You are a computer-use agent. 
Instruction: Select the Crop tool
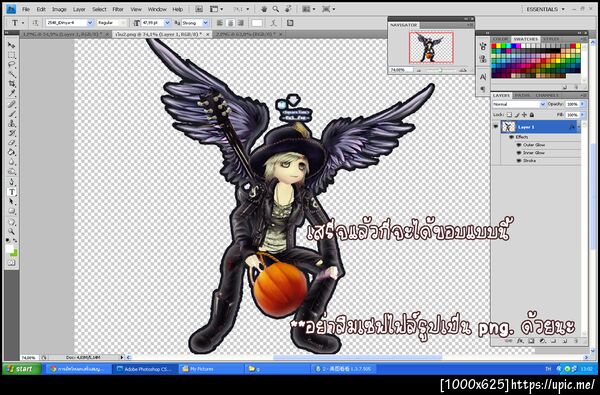(x=12, y=84)
